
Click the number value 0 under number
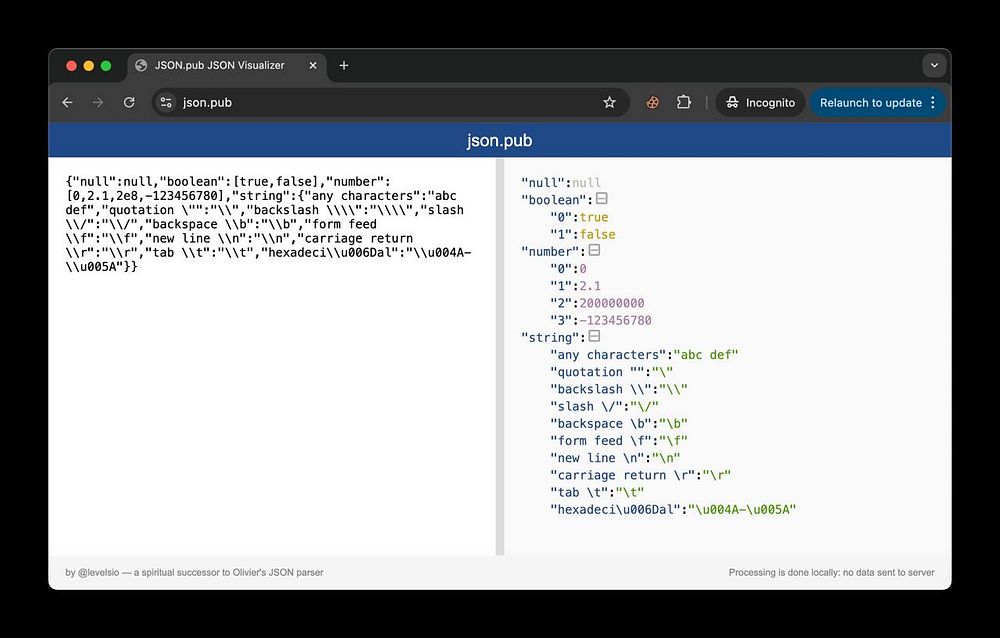point(583,269)
